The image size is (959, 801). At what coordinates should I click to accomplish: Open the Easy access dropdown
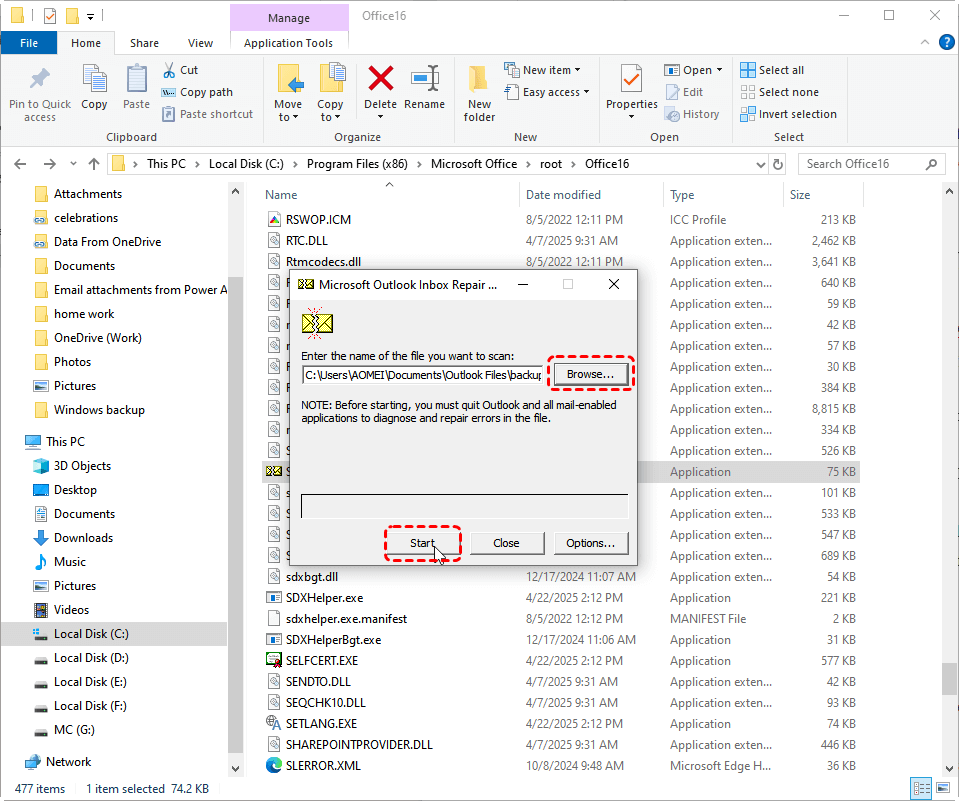[x=556, y=92]
